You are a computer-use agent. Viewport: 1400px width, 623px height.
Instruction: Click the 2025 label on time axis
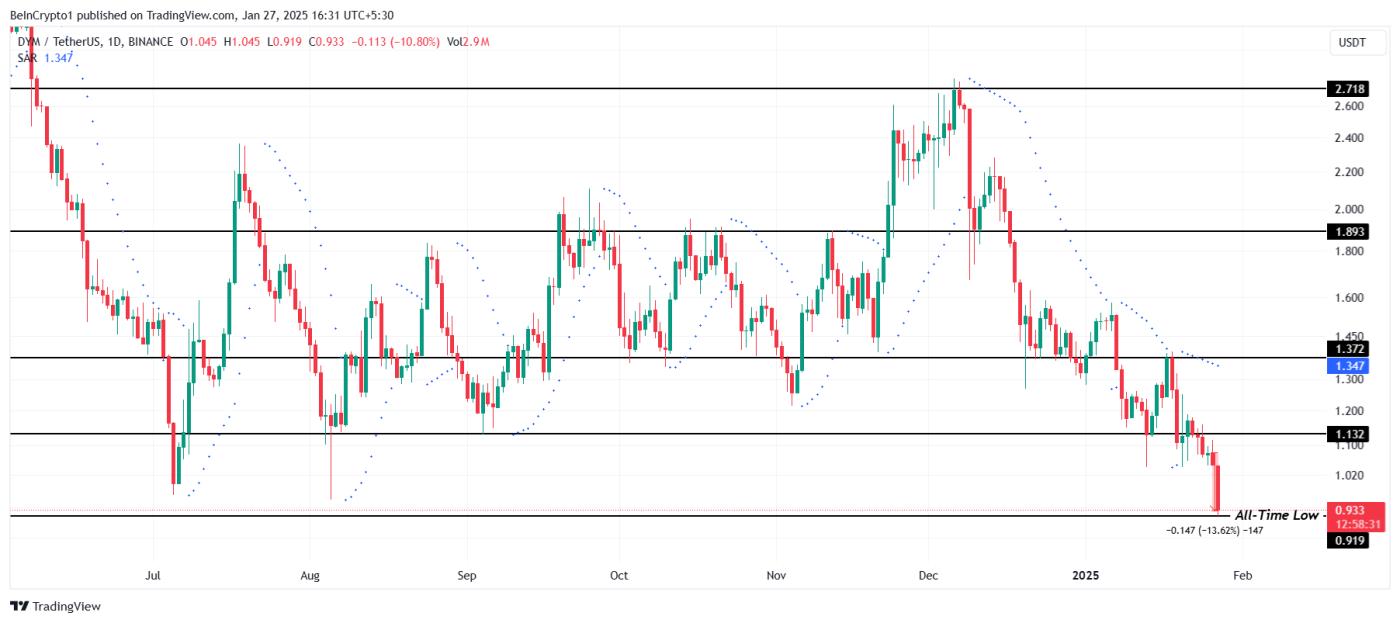tap(1085, 576)
